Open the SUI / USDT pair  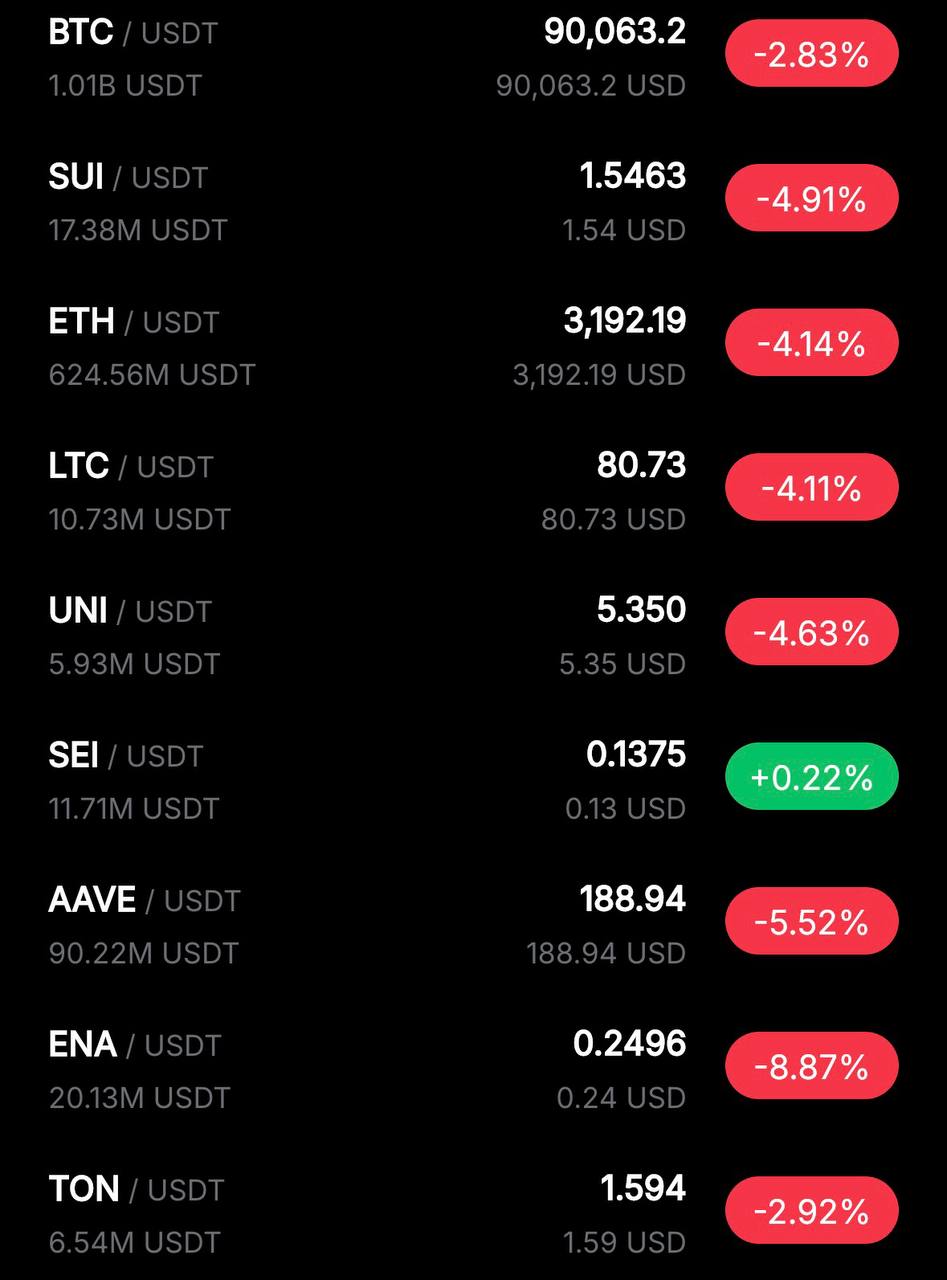127,178
